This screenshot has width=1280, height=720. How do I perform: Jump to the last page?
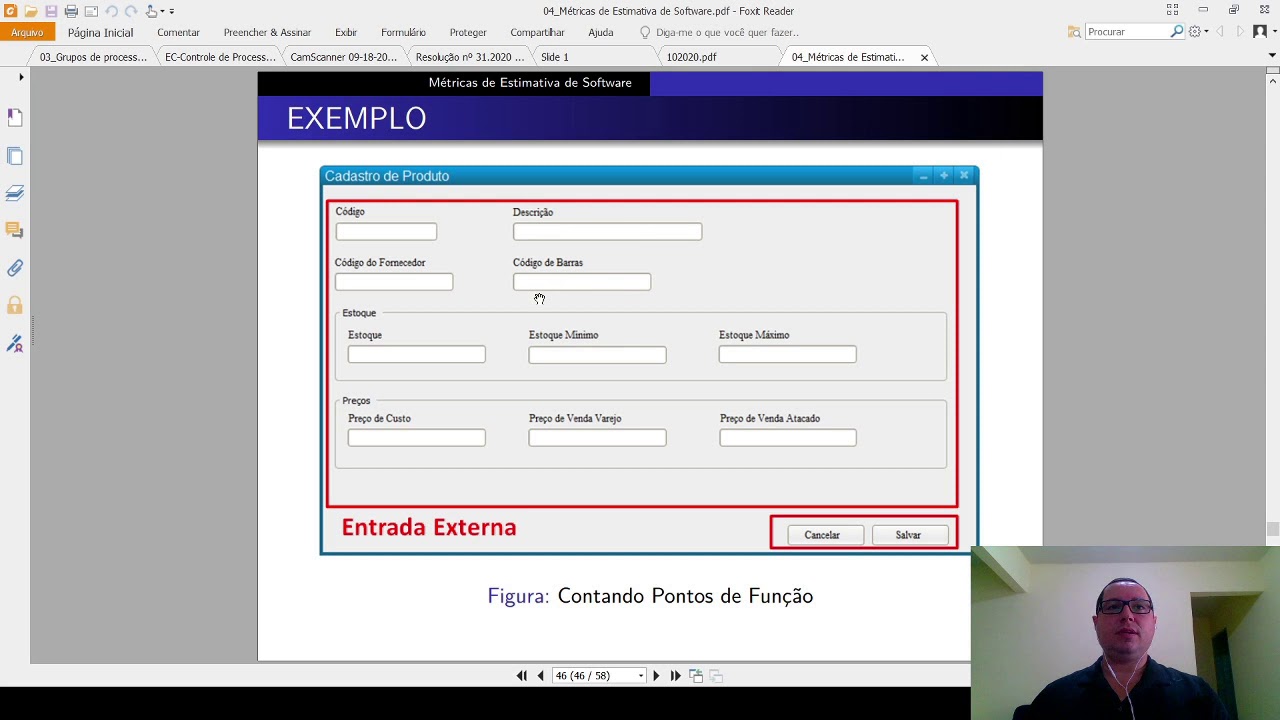(675, 676)
